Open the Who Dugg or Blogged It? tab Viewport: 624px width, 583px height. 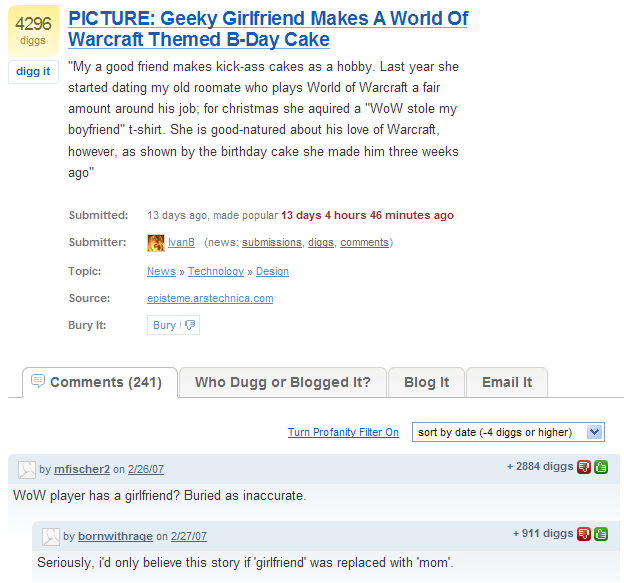(283, 382)
